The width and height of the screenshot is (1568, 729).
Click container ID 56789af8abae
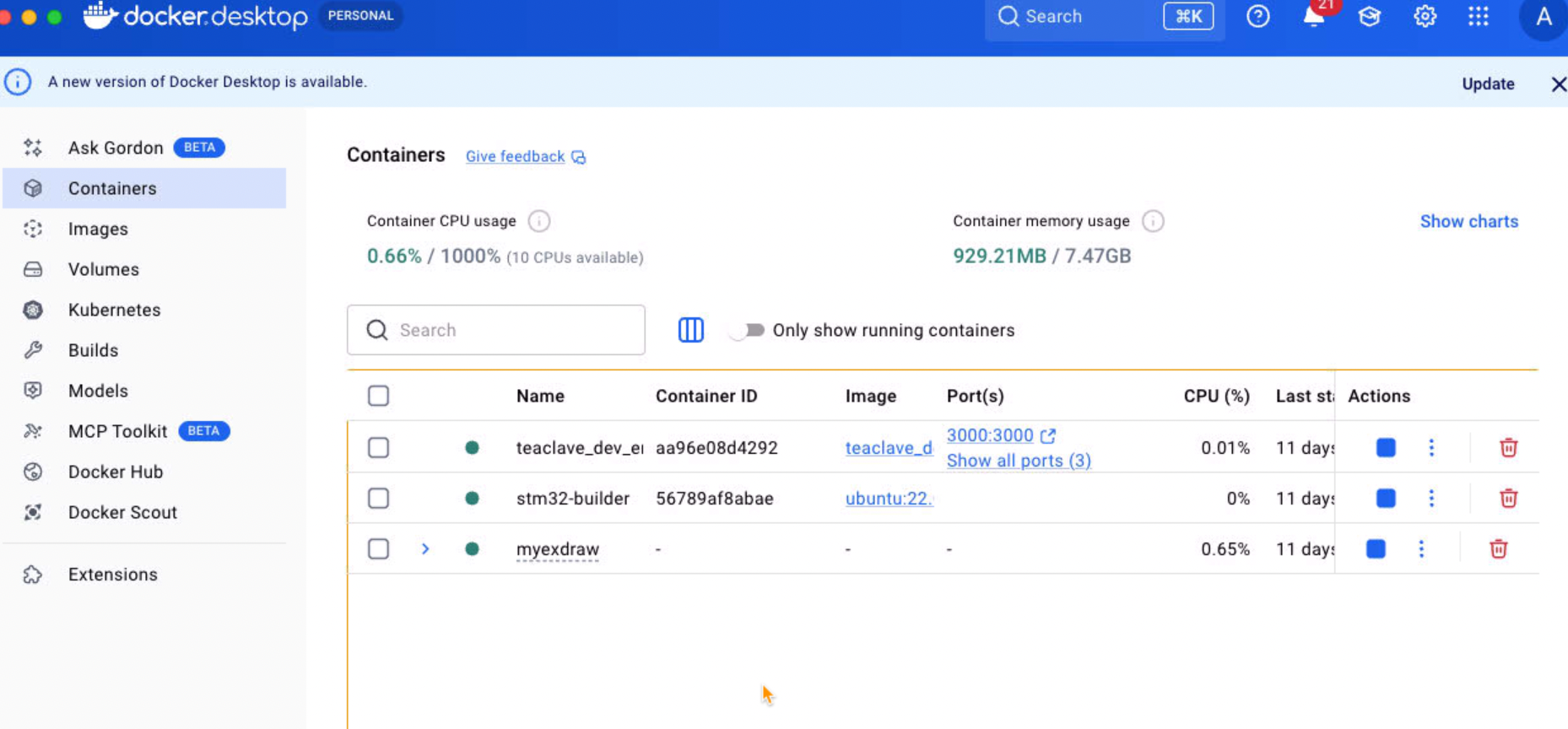714,498
